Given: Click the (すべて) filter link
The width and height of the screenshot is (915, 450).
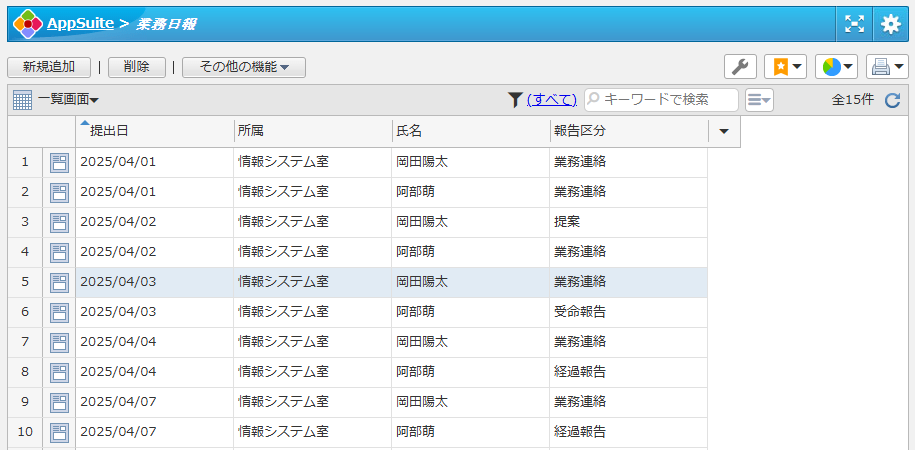Looking at the screenshot, I should [552, 99].
